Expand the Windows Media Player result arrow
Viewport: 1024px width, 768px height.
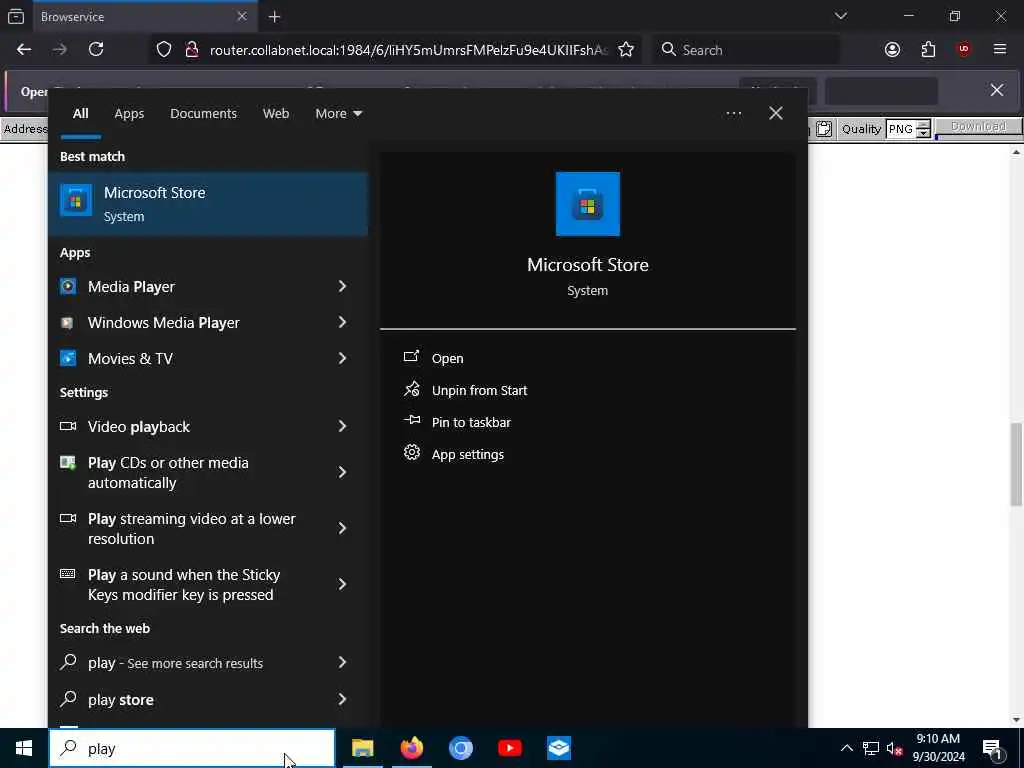pyautogui.click(x=342, y=322)
